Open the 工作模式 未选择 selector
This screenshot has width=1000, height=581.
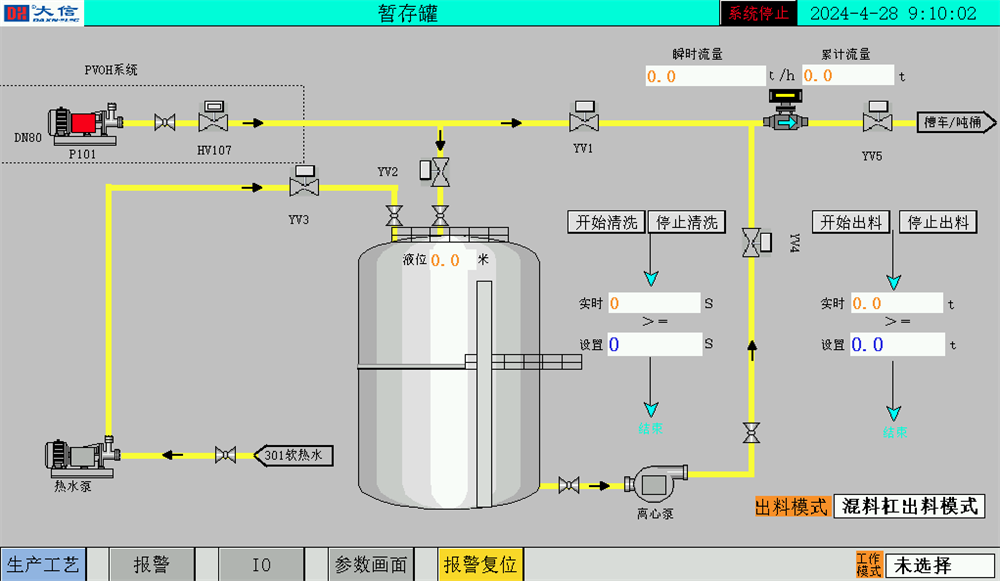point(939,565)
